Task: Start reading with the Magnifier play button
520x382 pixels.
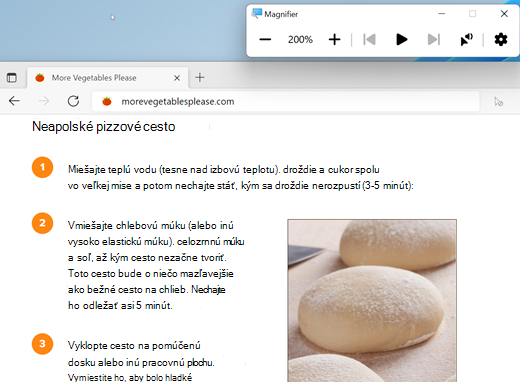Action: coord(402,40)
